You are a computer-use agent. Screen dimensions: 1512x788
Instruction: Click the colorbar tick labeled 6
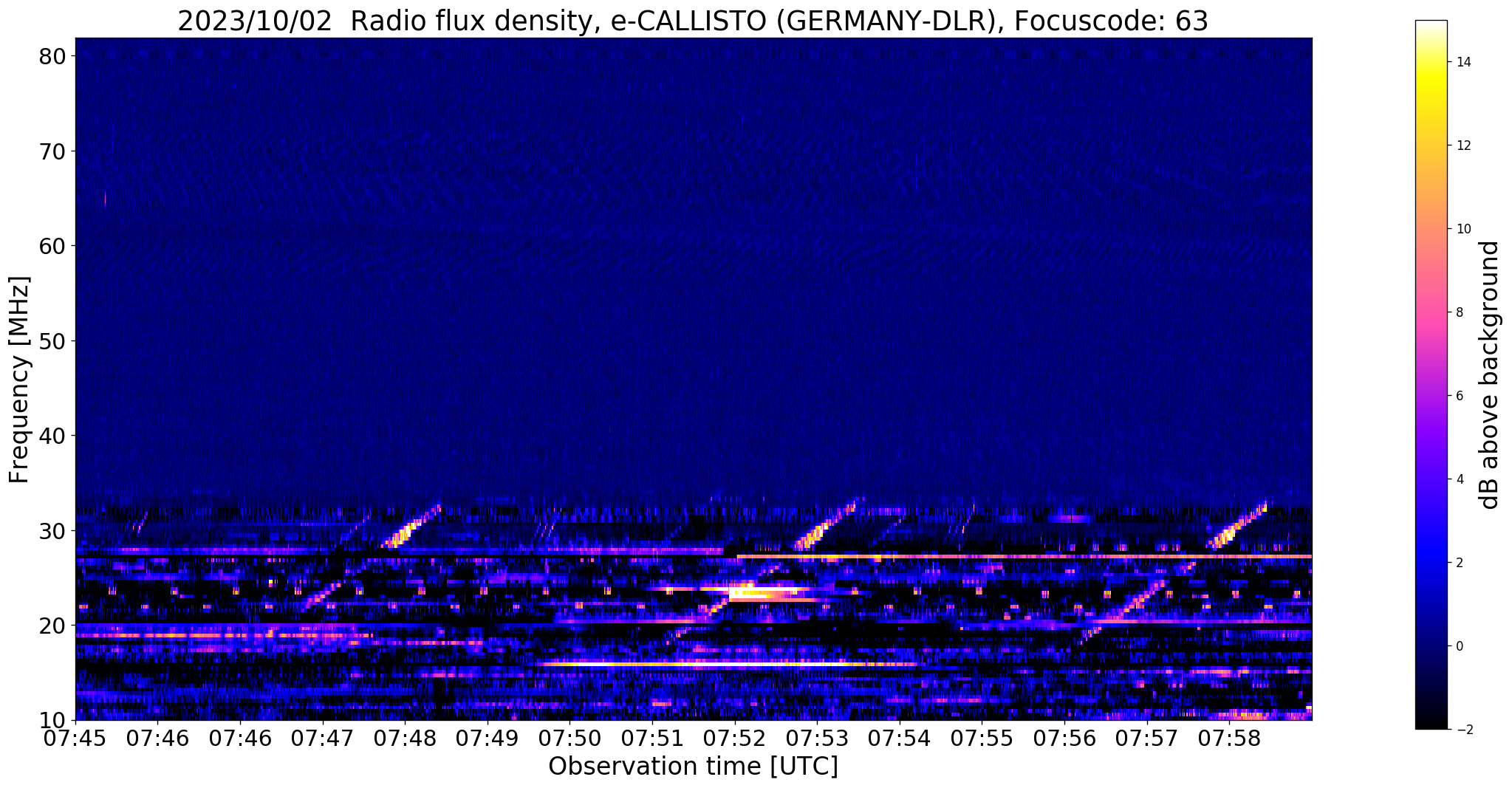pos(1459,396)
